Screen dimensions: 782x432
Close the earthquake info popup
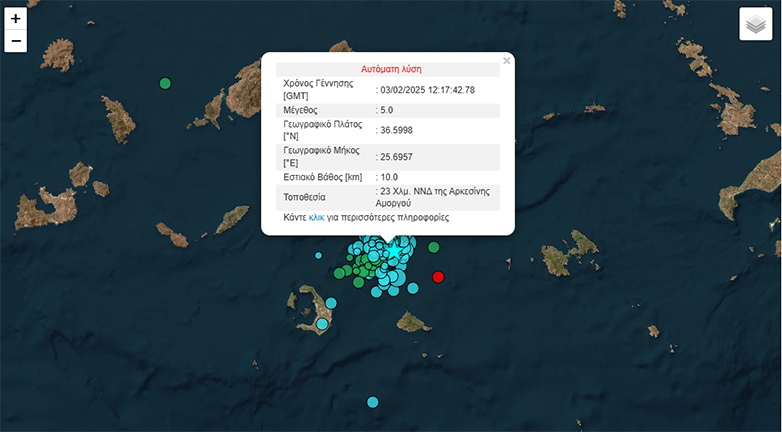[506, 61]
